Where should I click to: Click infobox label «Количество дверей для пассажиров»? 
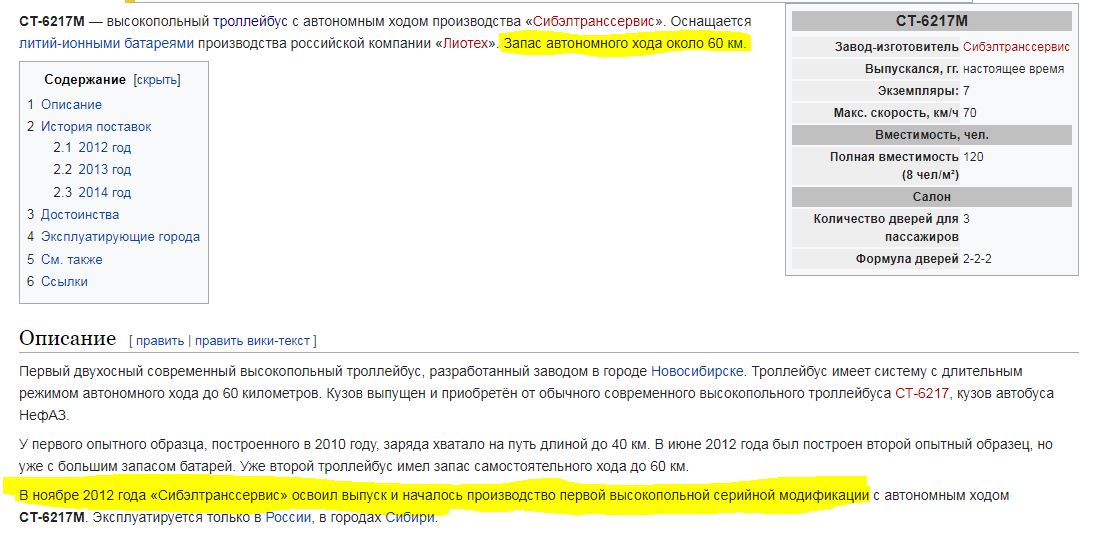(x=886, y=228)
